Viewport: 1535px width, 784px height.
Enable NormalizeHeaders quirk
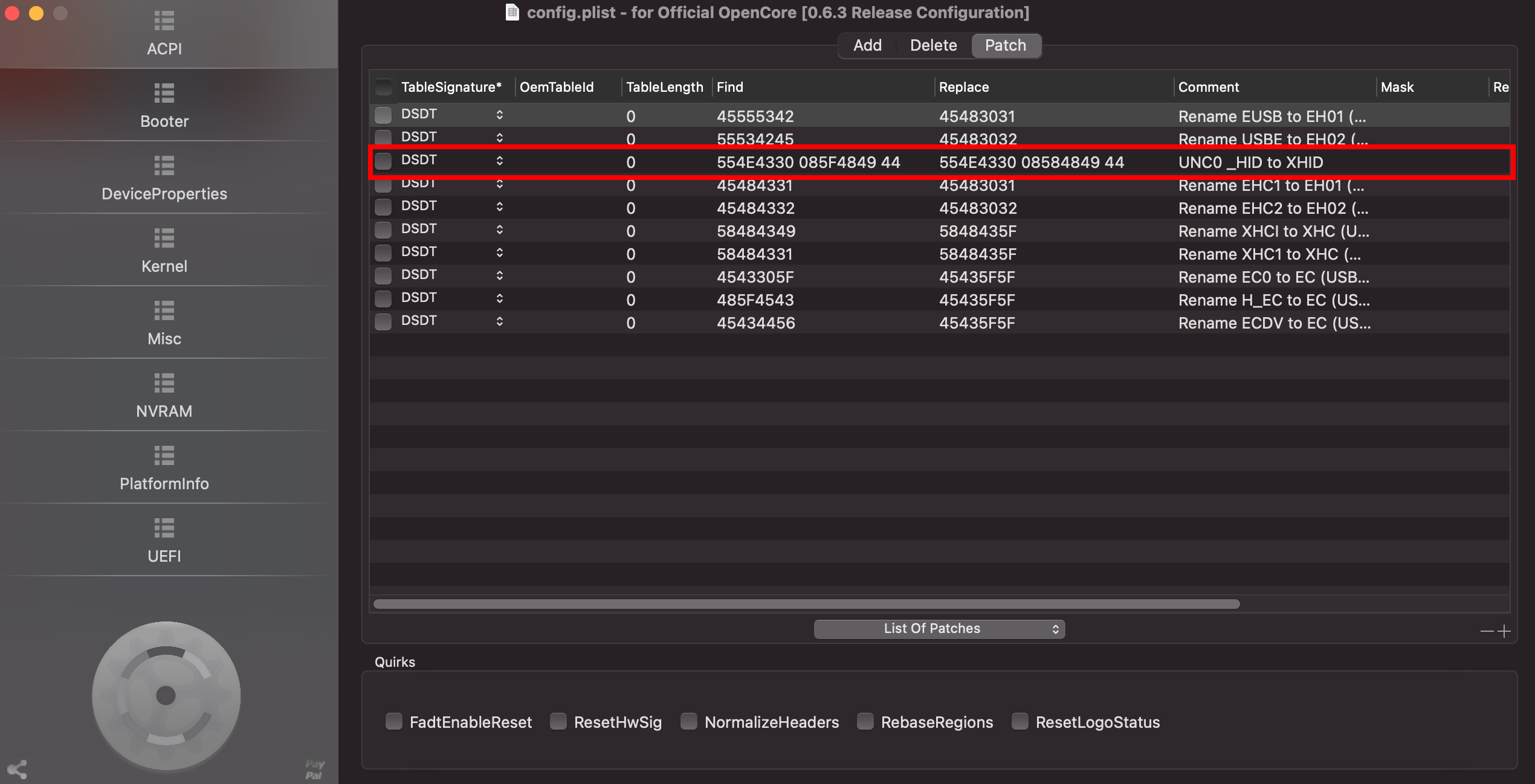(689, 721)
